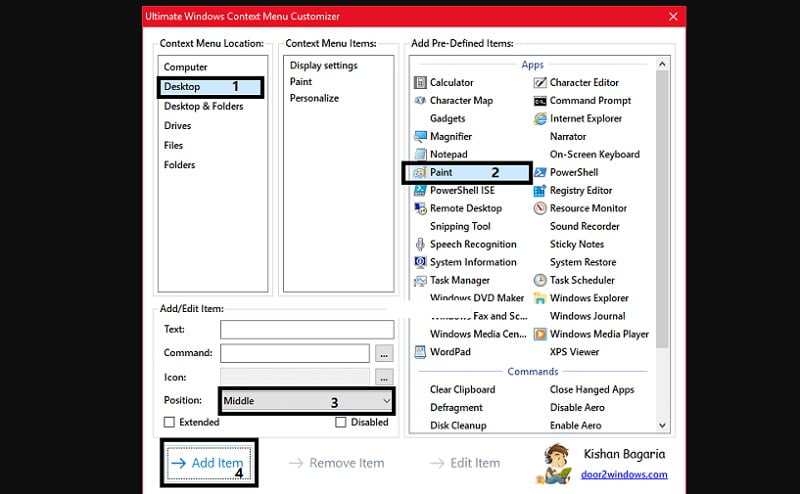Choose Defragment command
The width and height of the screenshot is (800, 494).
(456, 408)
